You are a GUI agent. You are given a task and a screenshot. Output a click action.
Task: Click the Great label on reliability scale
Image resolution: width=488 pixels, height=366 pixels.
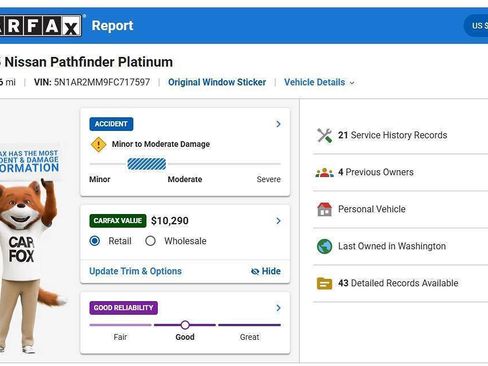249,337
